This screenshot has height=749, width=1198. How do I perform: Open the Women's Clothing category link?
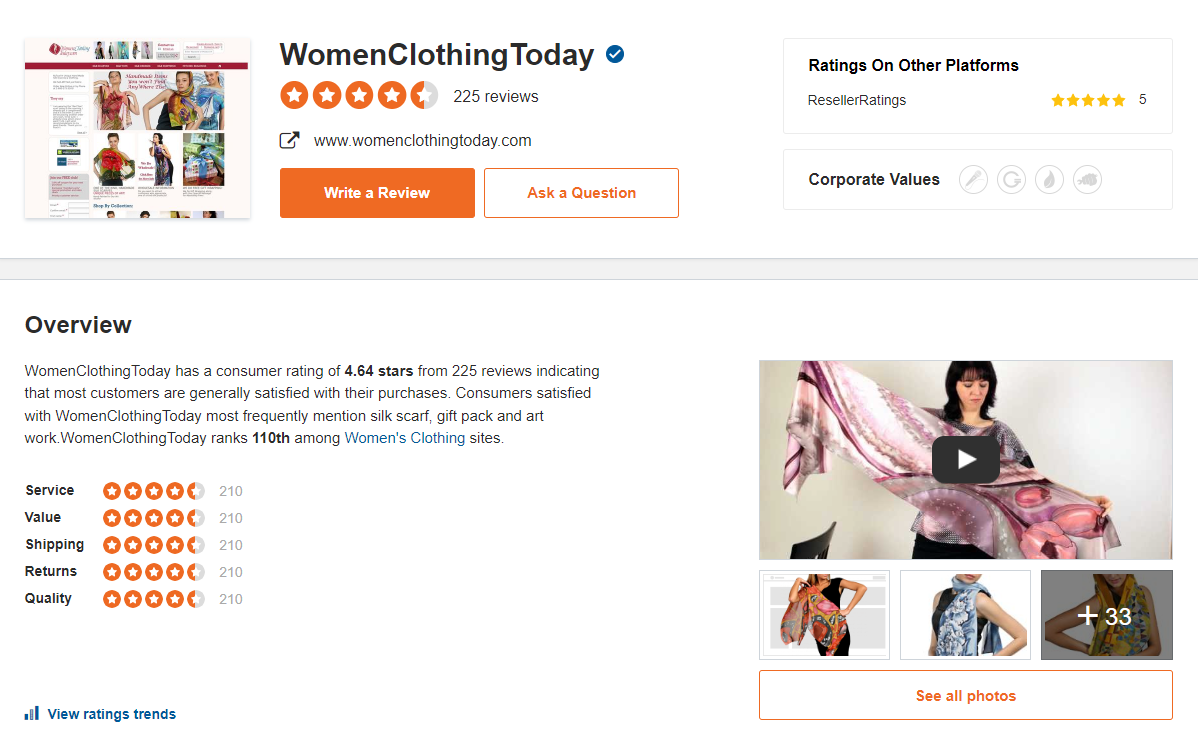(x=404, y=438)
